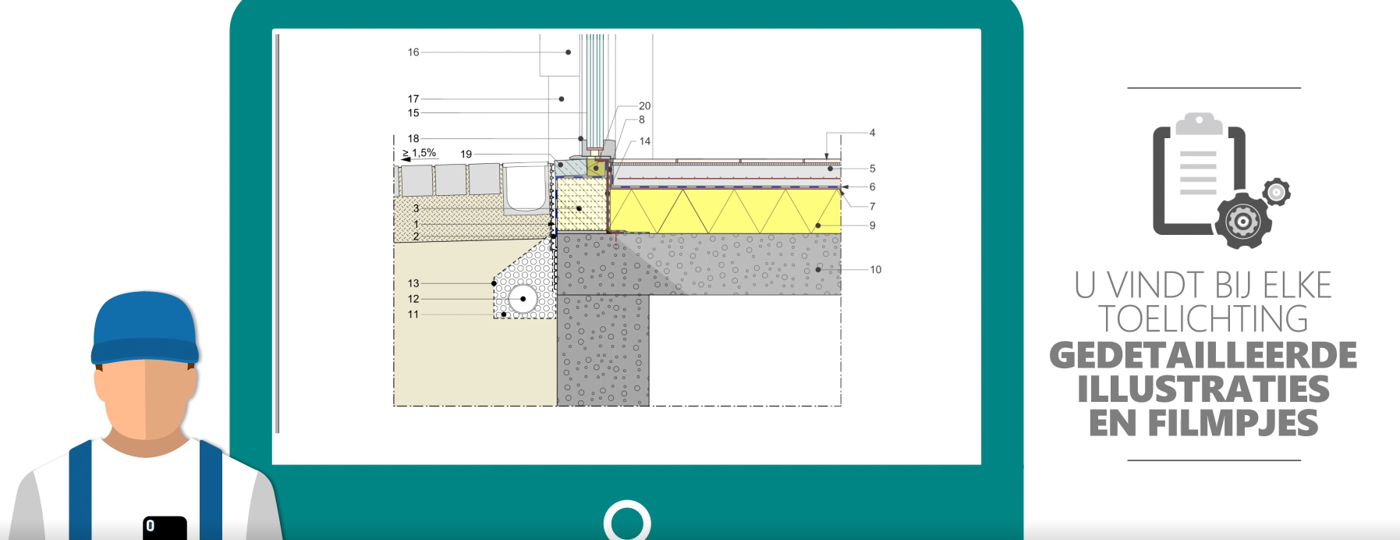This screenshot has height=540, width=1400.
Task: Click label number 16 in drawing
Action: click(413, 52)
